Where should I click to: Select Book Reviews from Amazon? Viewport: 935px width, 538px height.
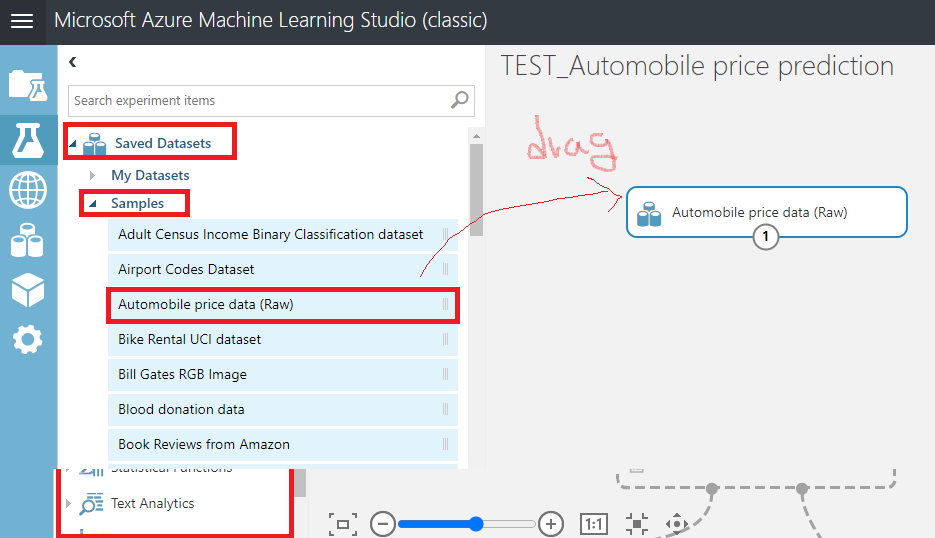(x=283, y=444)
